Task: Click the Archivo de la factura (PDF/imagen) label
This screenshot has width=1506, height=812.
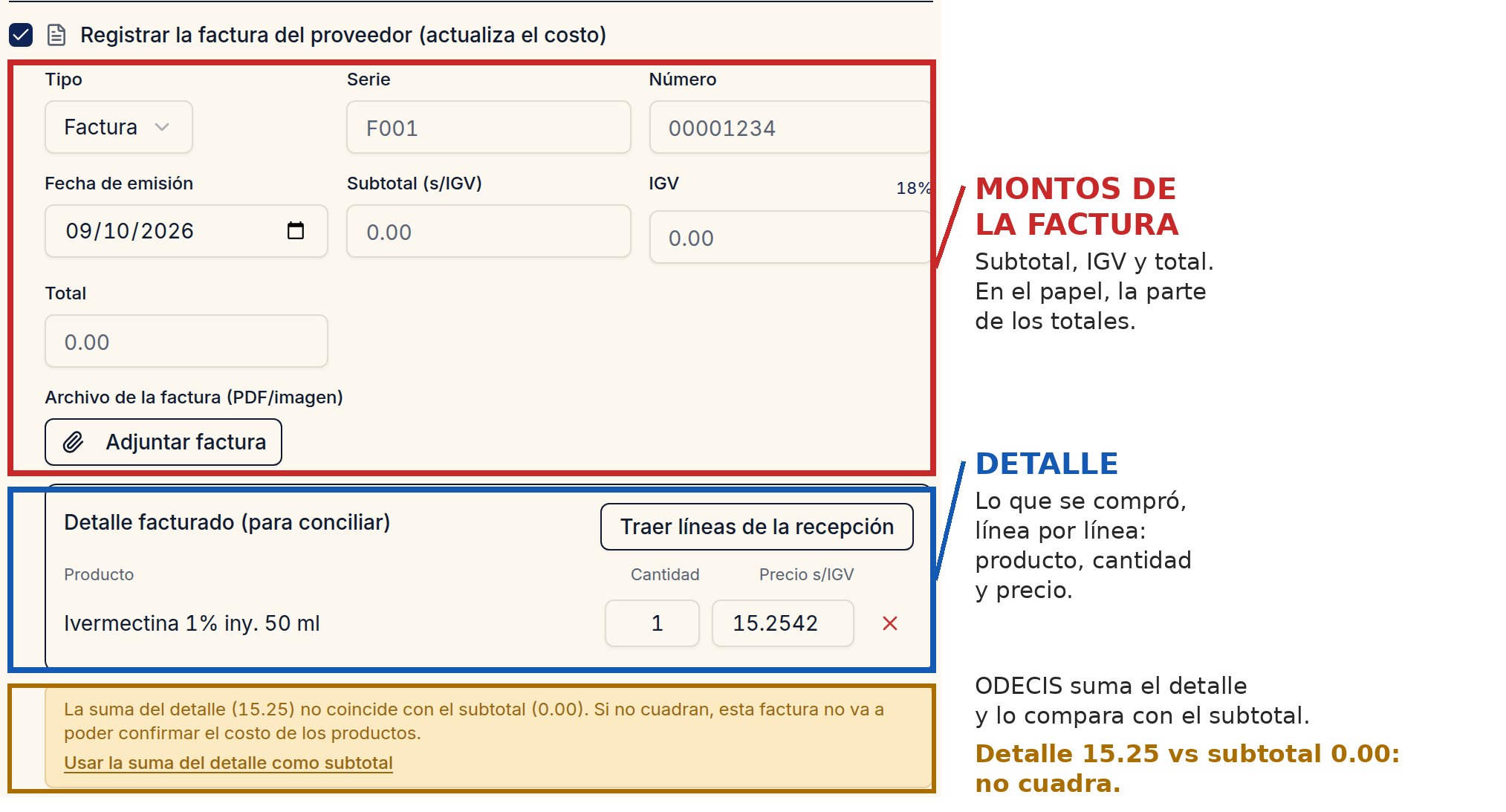Action: 194,397
